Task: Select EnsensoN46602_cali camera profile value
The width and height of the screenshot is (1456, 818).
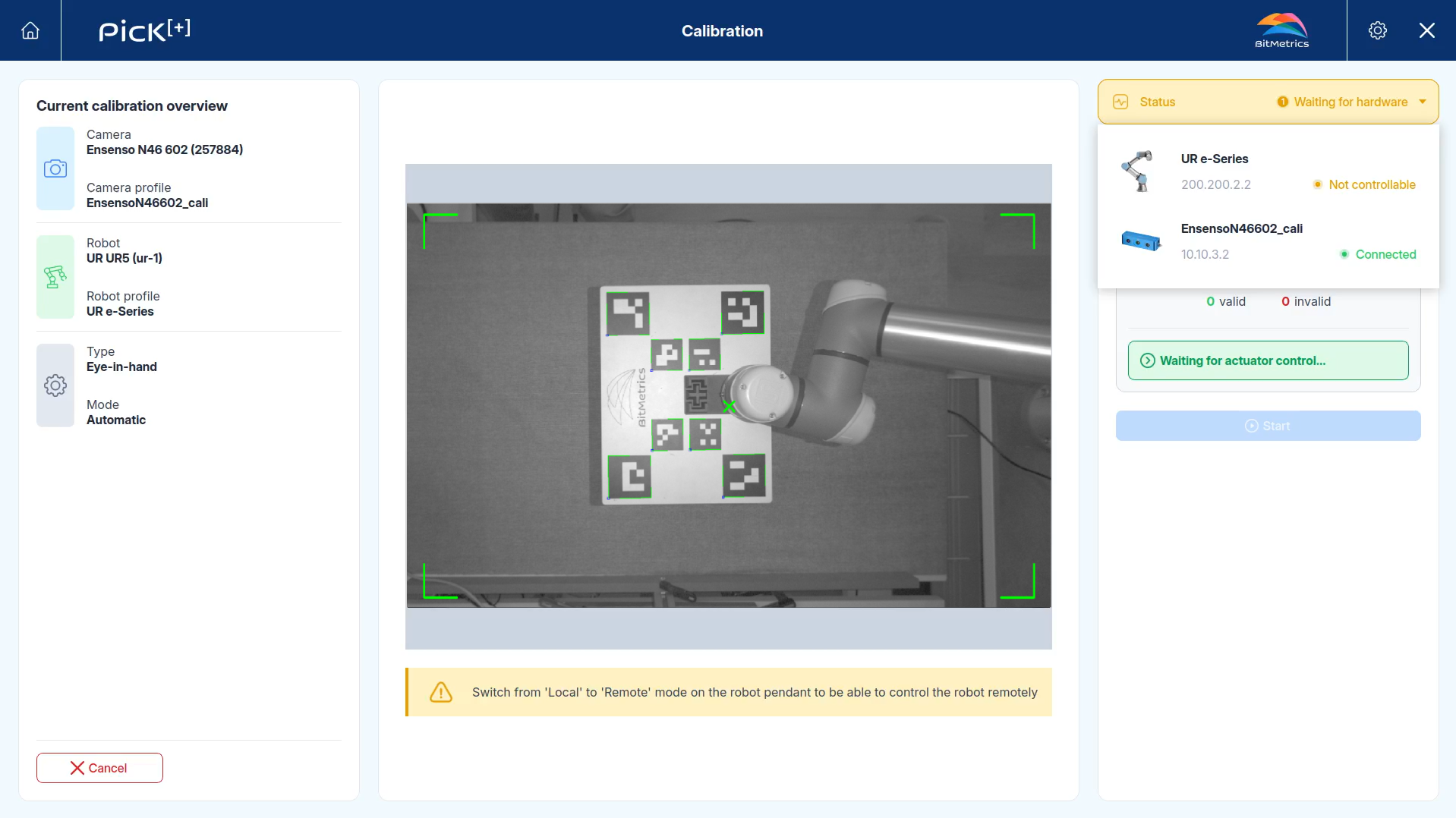Action: point(147,203)
